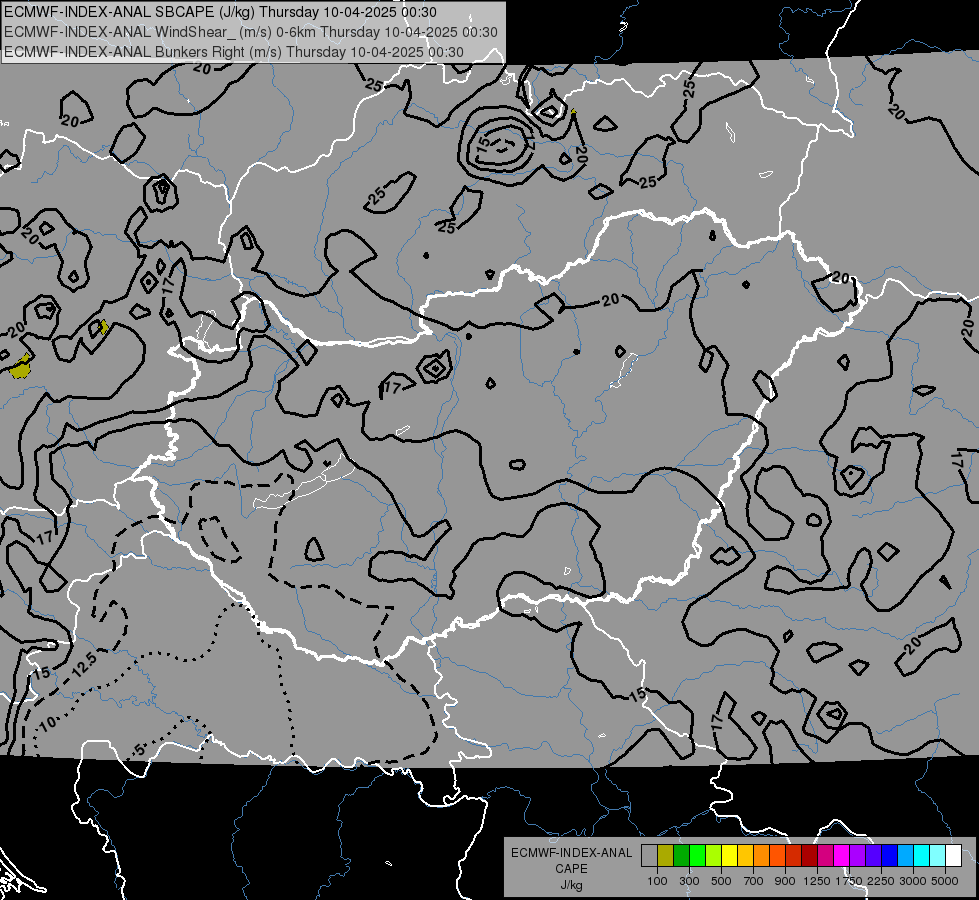979x900 pixels.
Task: Click the 10 dotted contour label
Action: pos(48,723)
